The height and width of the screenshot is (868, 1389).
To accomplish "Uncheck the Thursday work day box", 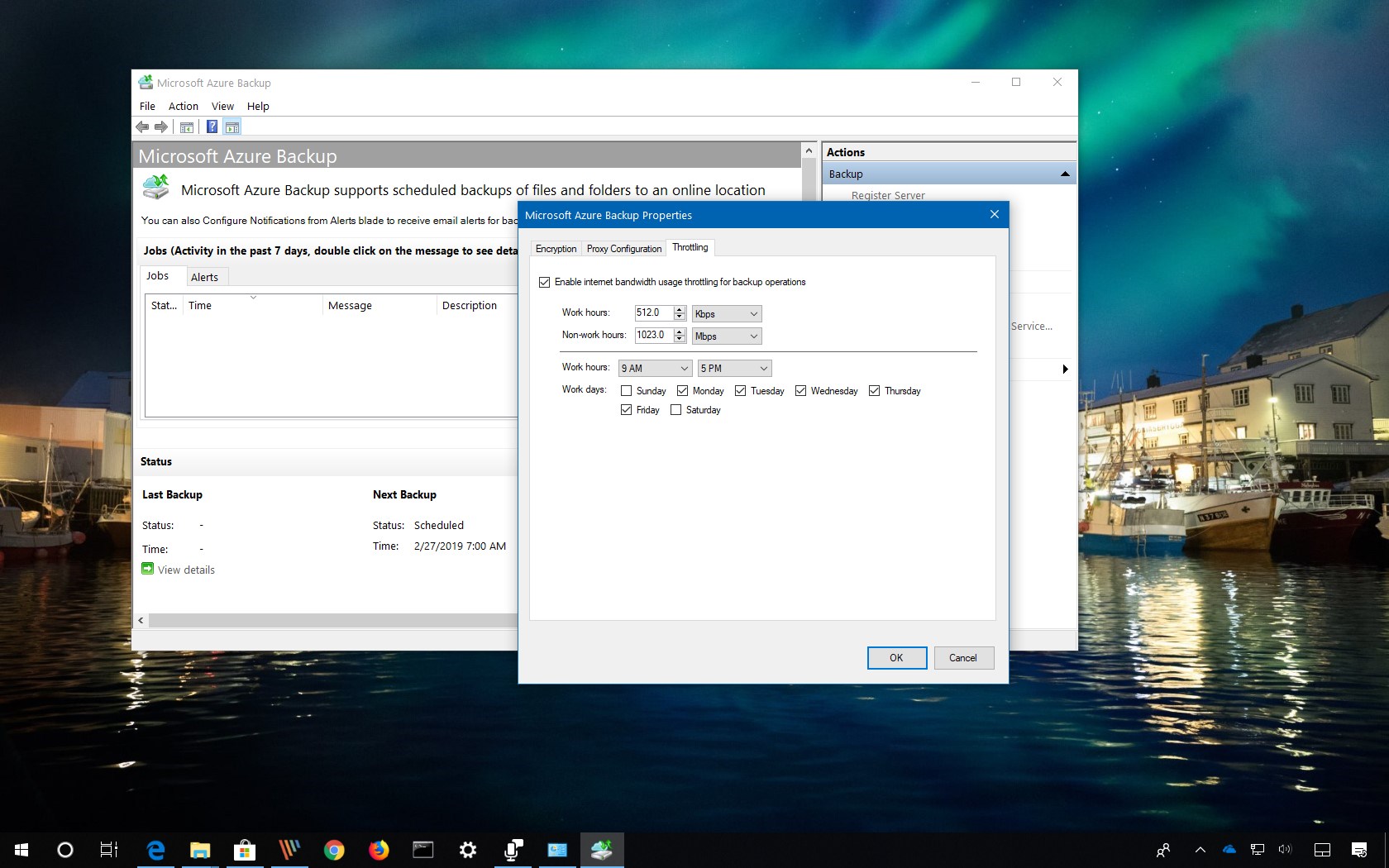I will [874, 390].
